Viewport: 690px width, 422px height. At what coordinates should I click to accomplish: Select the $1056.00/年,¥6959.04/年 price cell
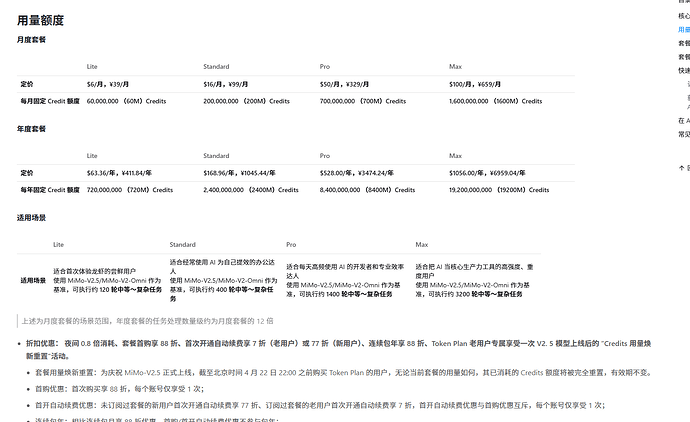488,173
